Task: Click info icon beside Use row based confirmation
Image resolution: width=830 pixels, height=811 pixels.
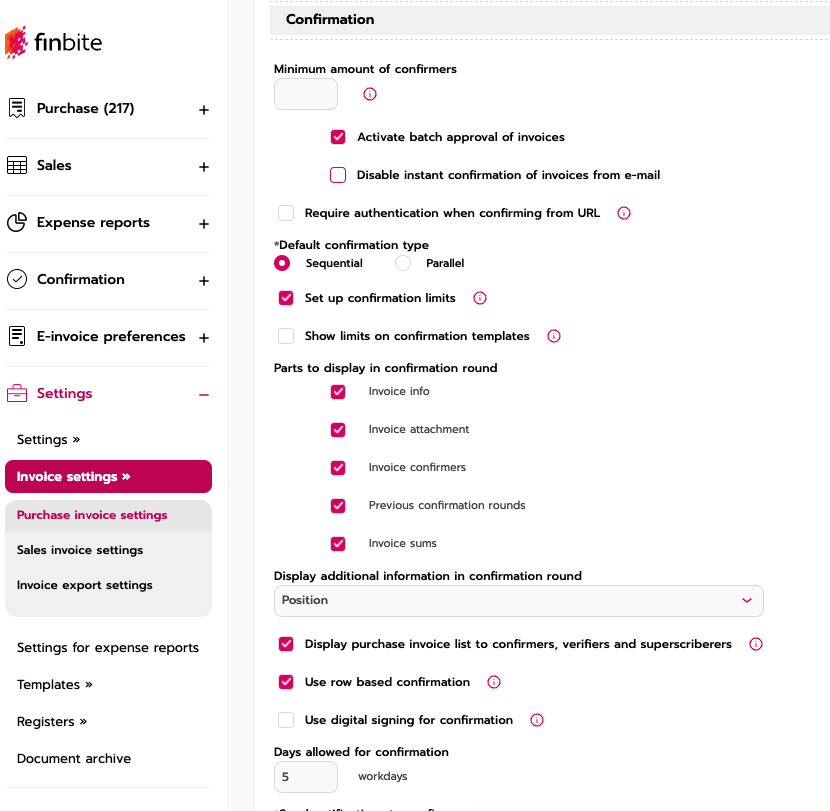Action: point(493,682)
